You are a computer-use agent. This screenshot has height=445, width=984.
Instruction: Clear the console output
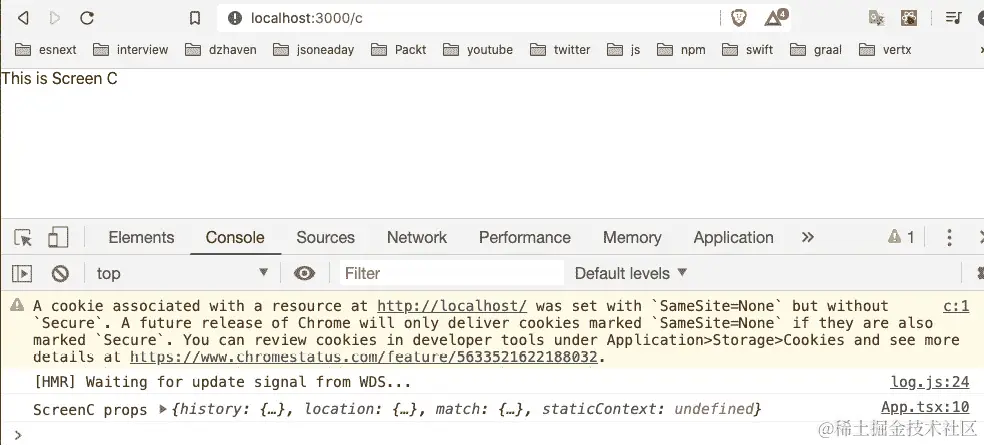[x=60, y=274]
